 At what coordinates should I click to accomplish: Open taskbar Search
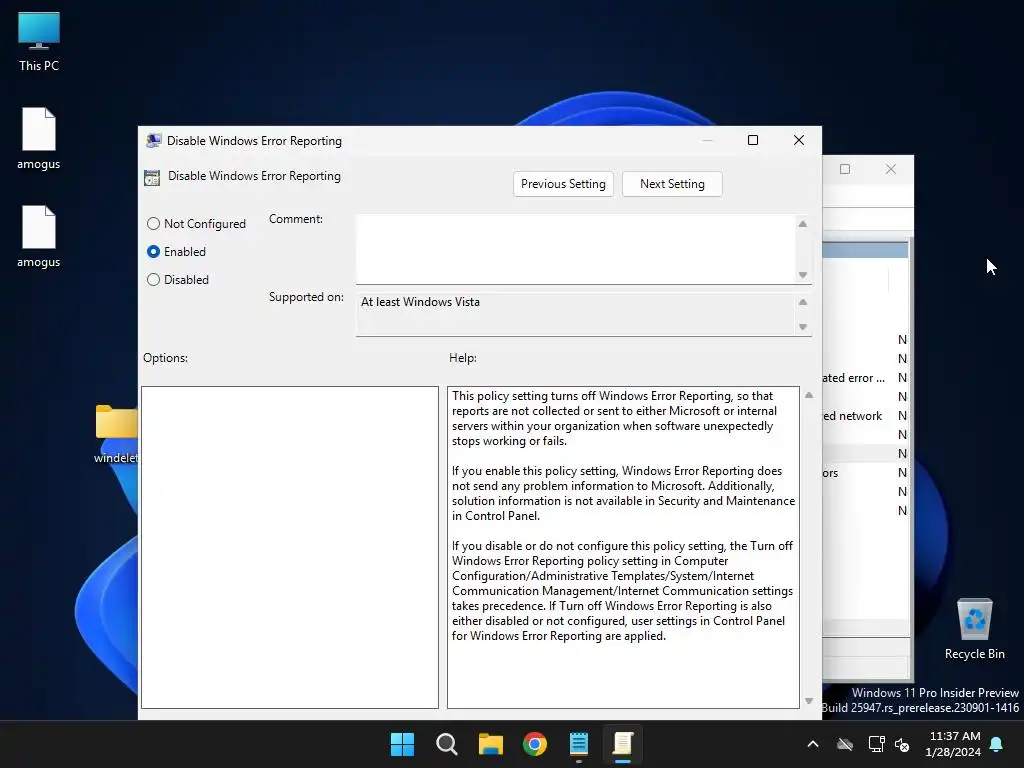click(447, 744)
